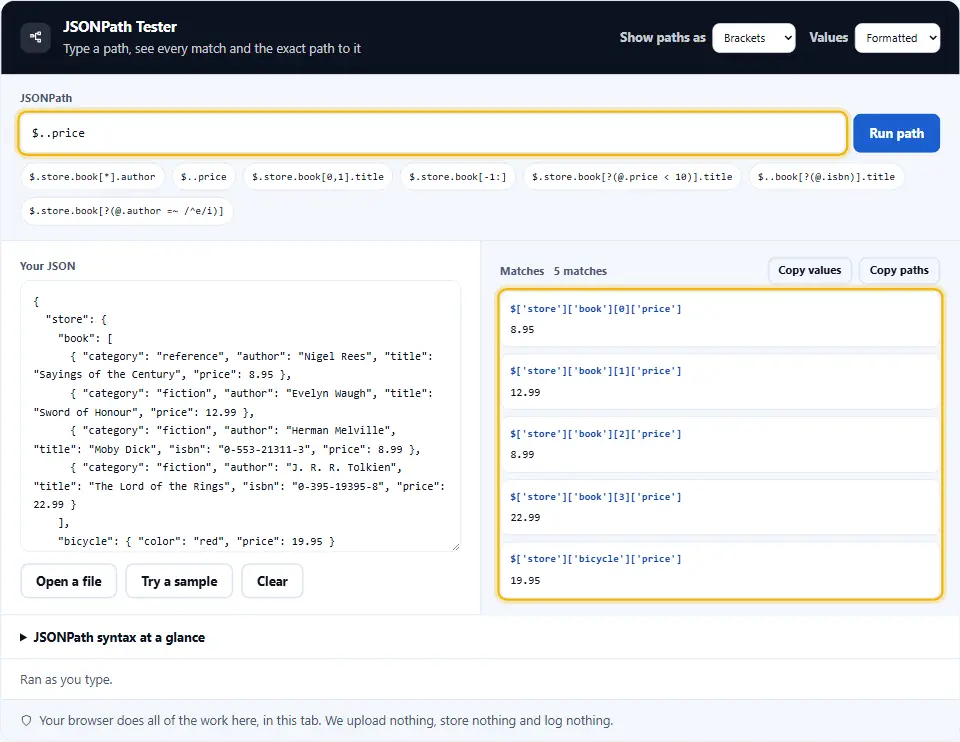960x742 pixels.
Task: Click the match path $['store']['bicycle']['price']
Action: tap(596, 559)
